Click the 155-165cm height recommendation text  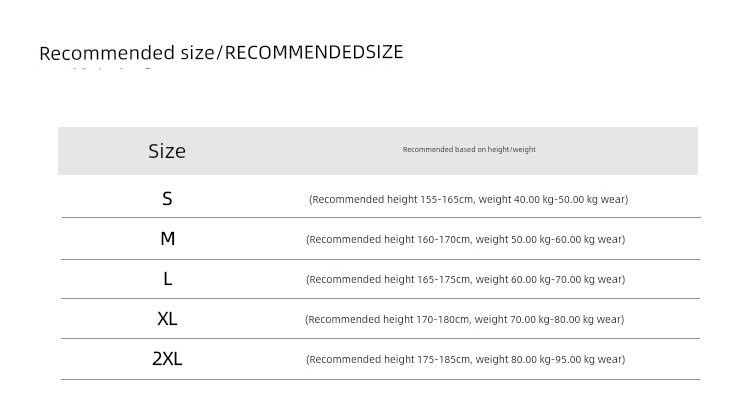point(468,199)
